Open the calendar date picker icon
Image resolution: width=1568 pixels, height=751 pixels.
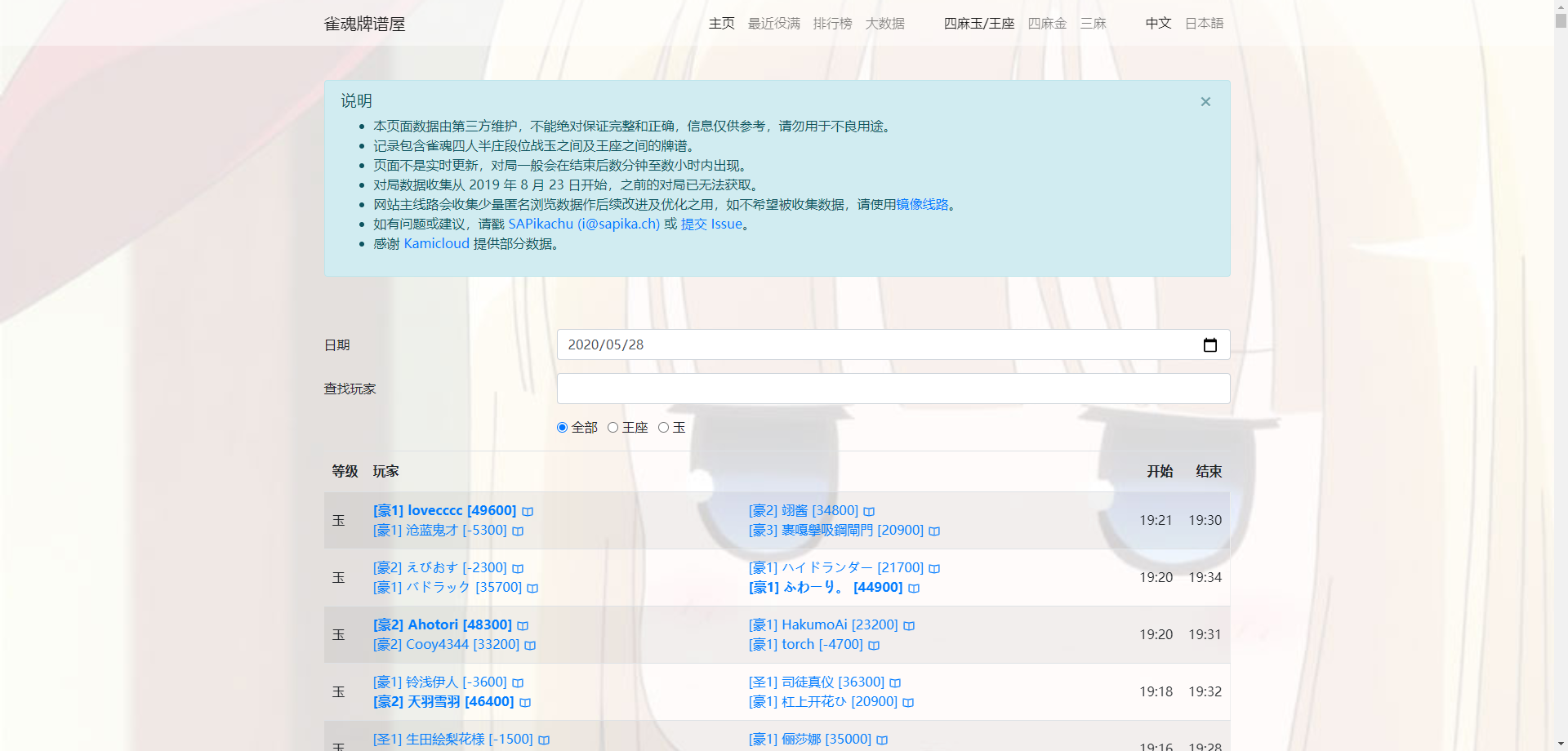(1210, 345)
